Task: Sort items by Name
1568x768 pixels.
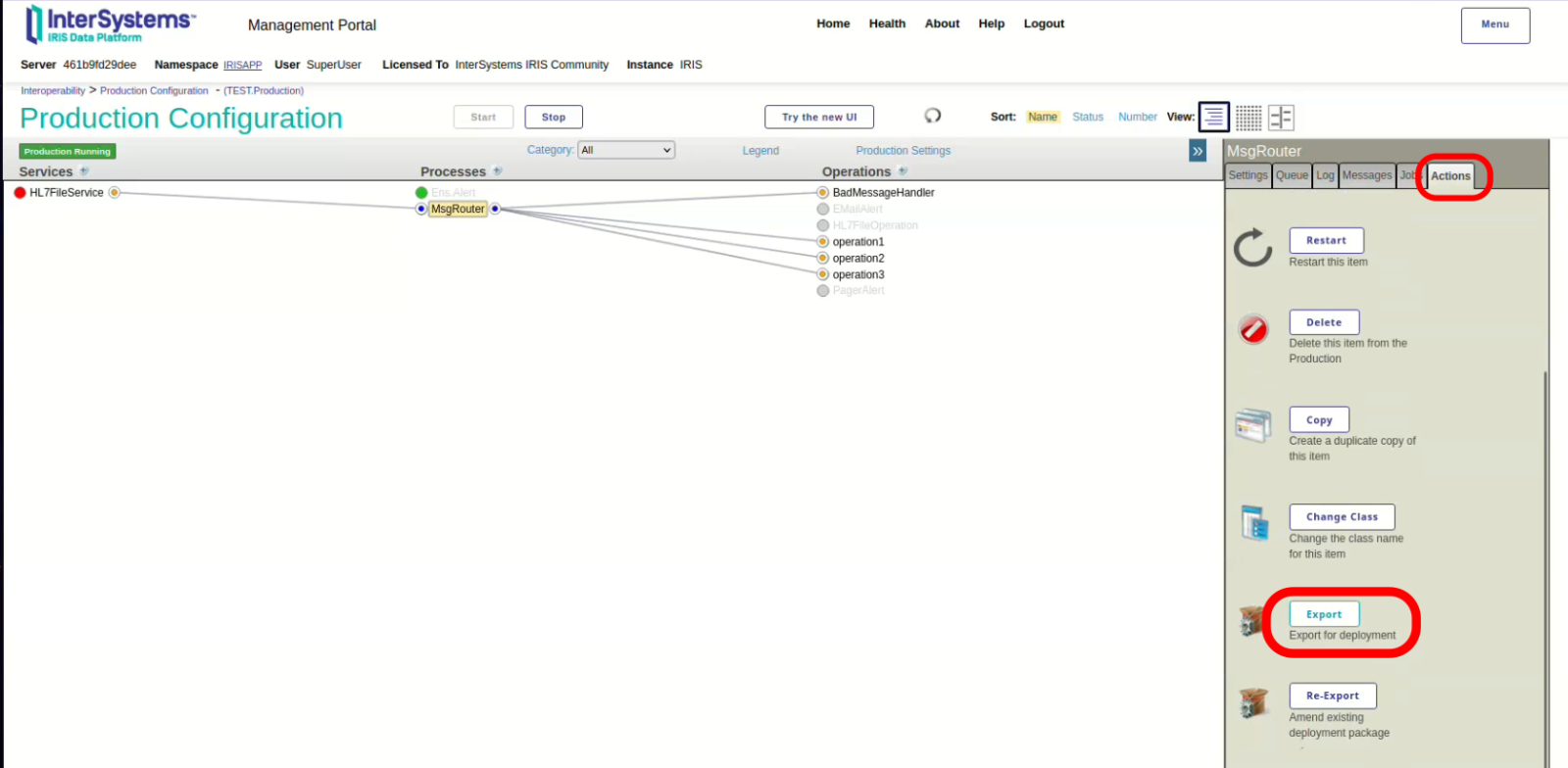Action: click(1043, 117)
